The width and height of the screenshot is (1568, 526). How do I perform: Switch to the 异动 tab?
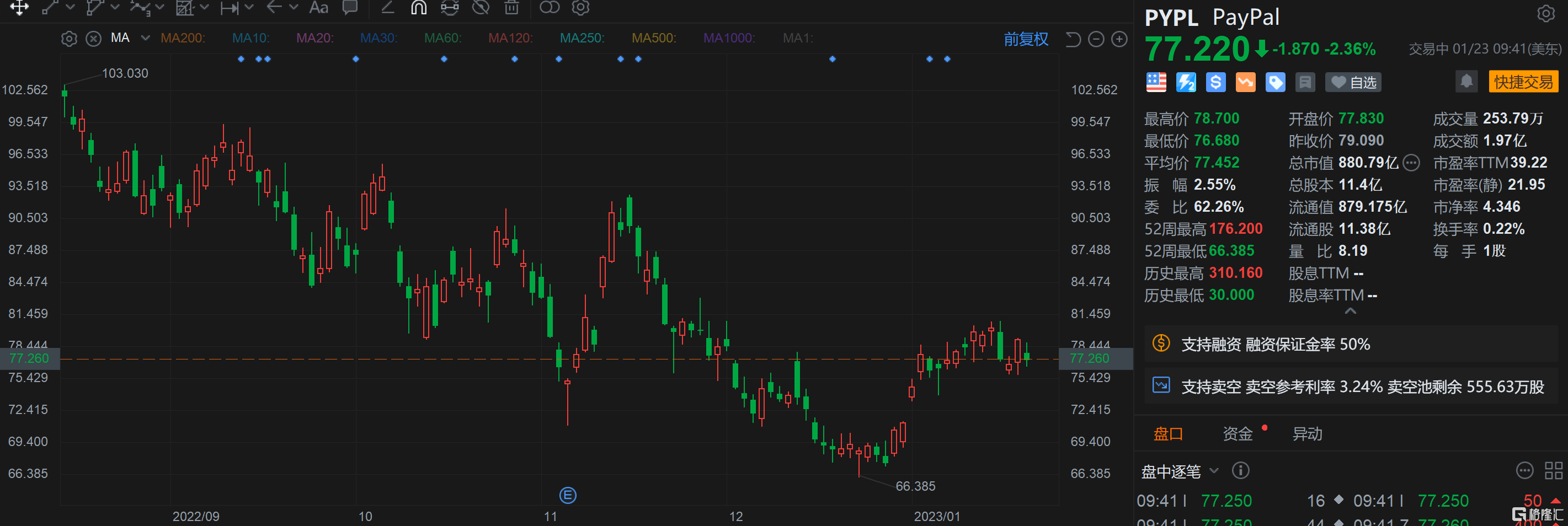[x=1307, y=433]
